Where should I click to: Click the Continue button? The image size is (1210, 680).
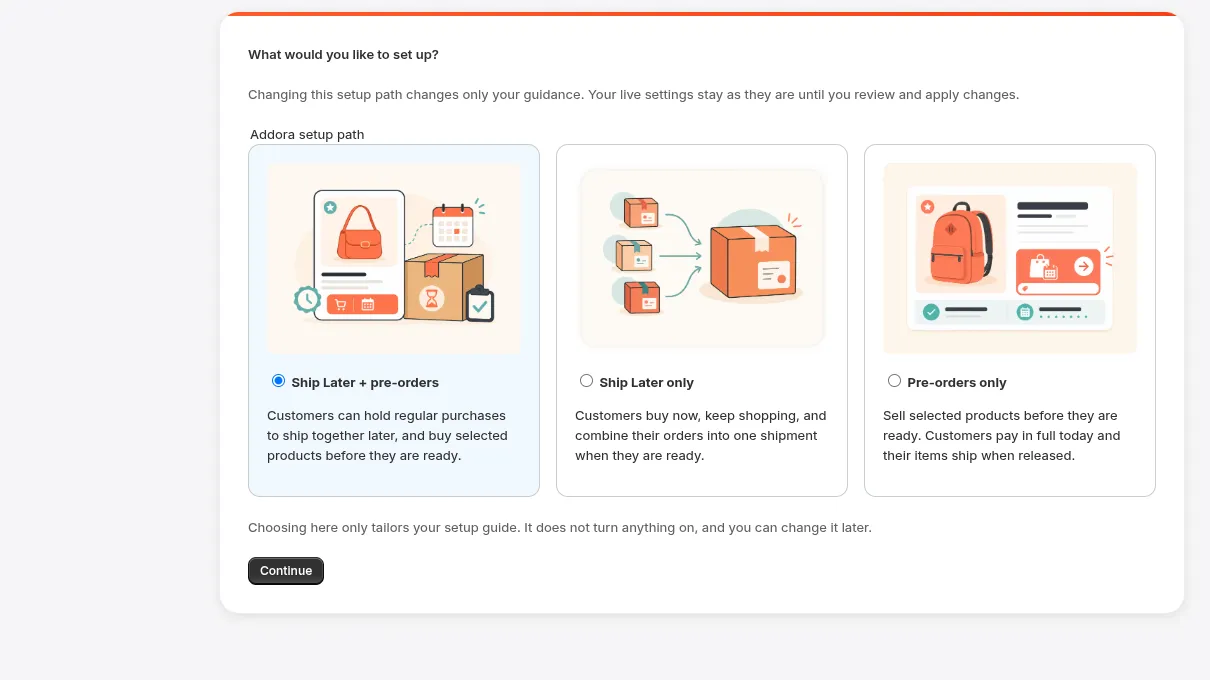pos(286,571)
